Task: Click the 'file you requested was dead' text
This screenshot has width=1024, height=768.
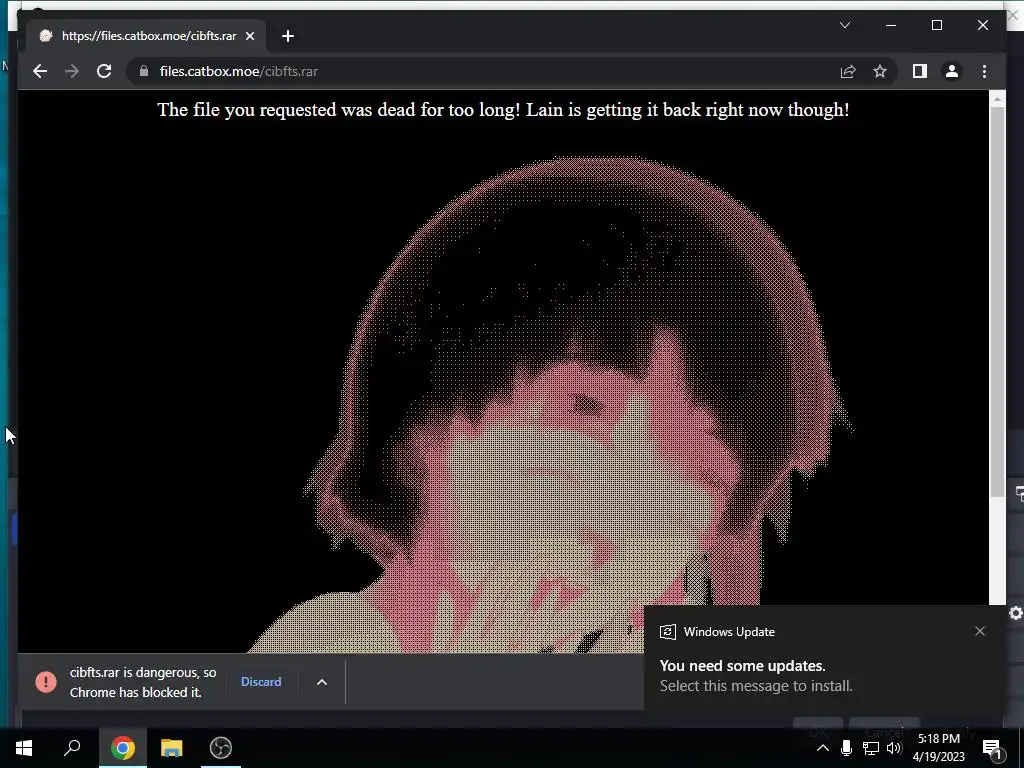Action: [503, 109]
